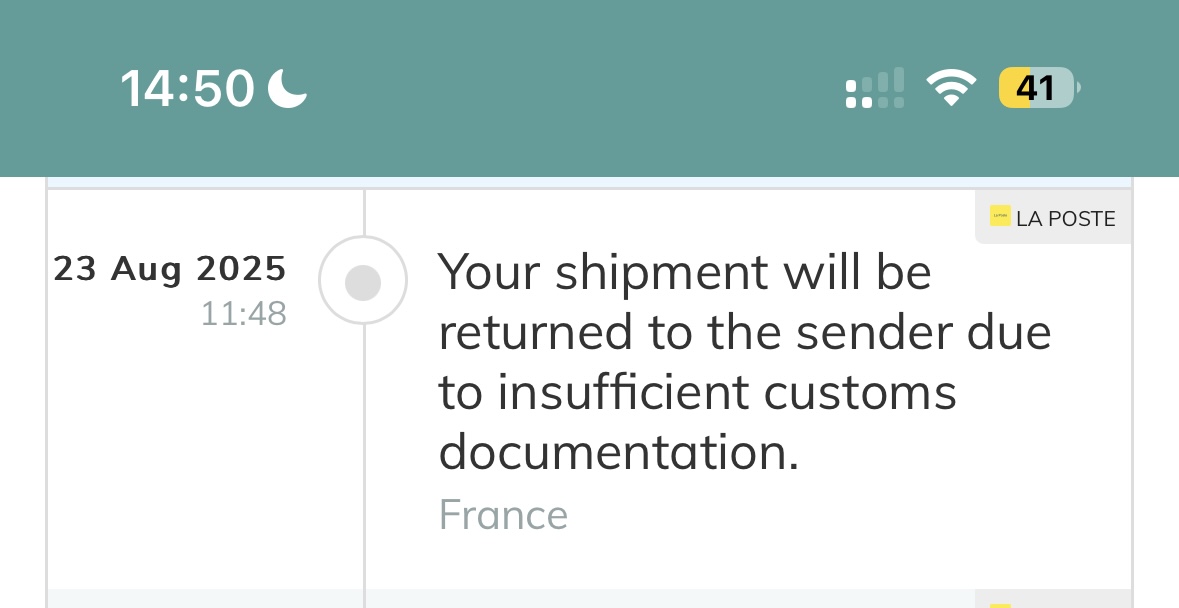Tap the battery indicator showing 41
Screen dimensions: 1179x608
1039,88
